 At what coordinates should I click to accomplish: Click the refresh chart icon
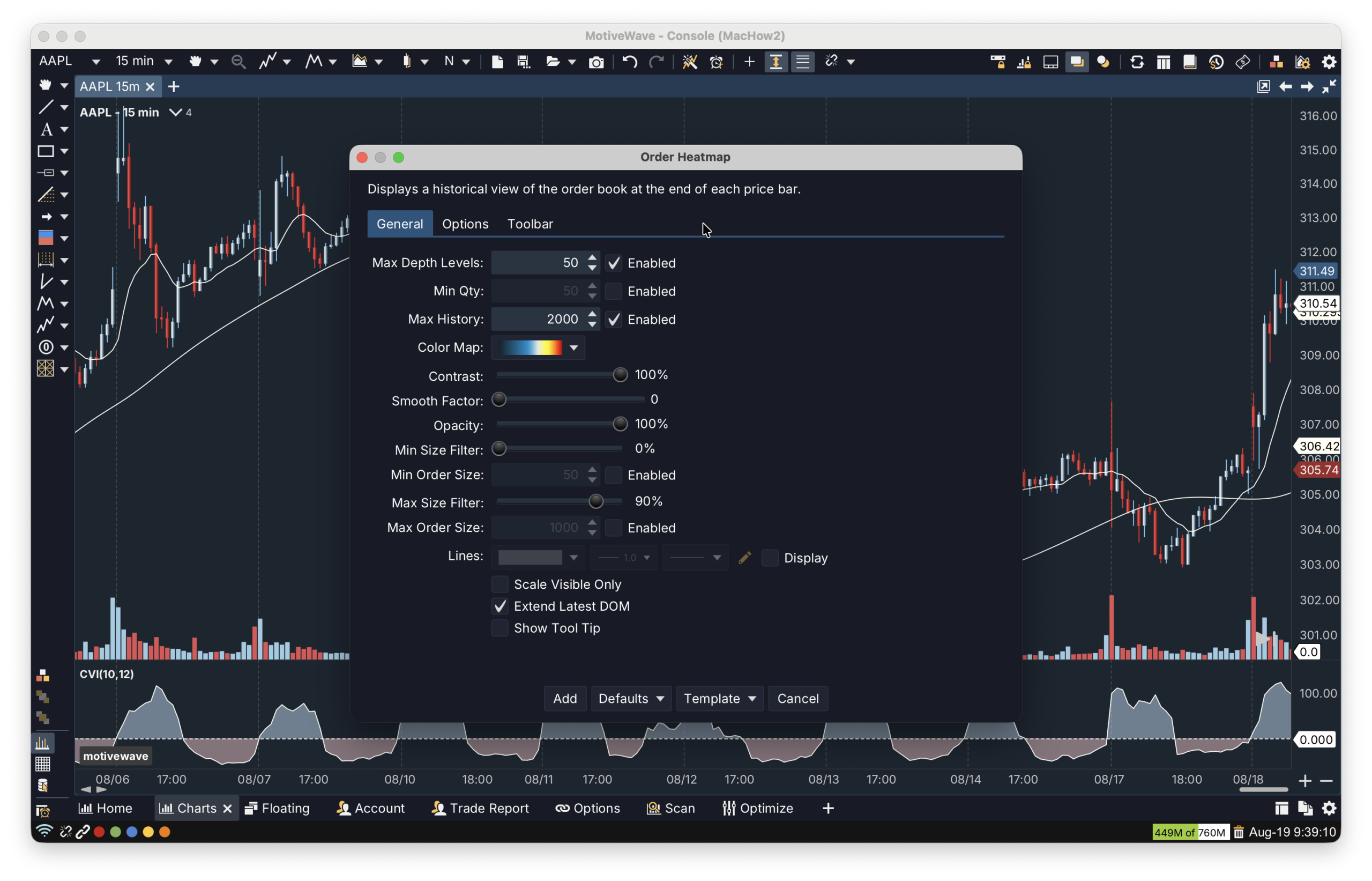click(x=1137, y=62)
